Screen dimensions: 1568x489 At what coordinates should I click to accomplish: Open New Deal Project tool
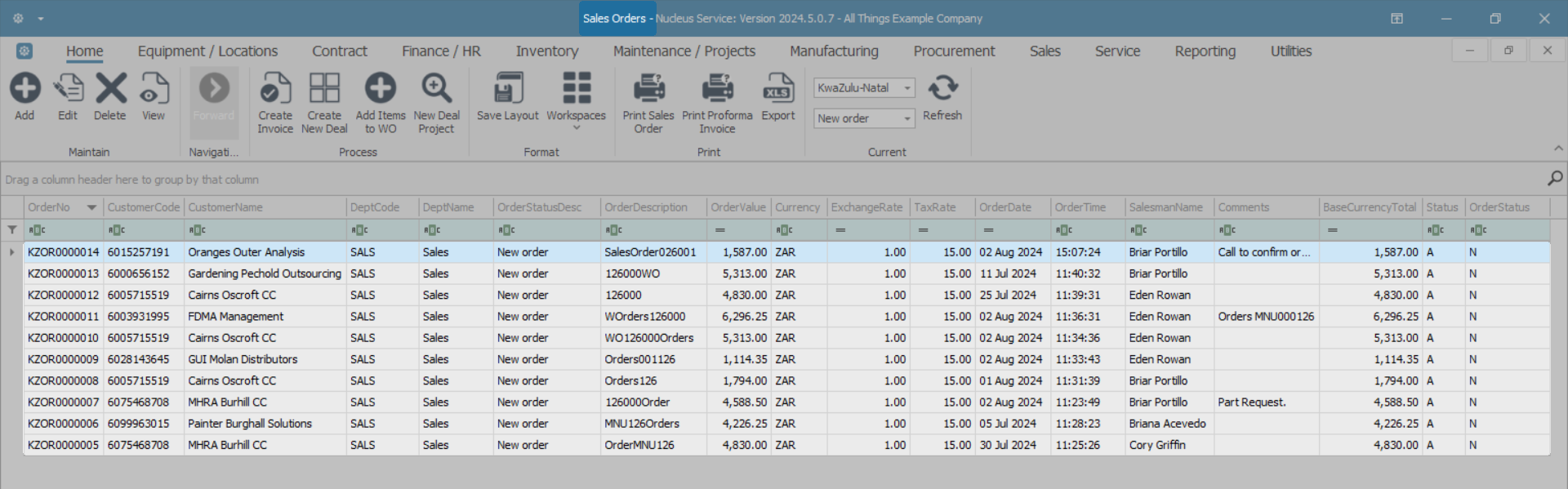point(436,89)
